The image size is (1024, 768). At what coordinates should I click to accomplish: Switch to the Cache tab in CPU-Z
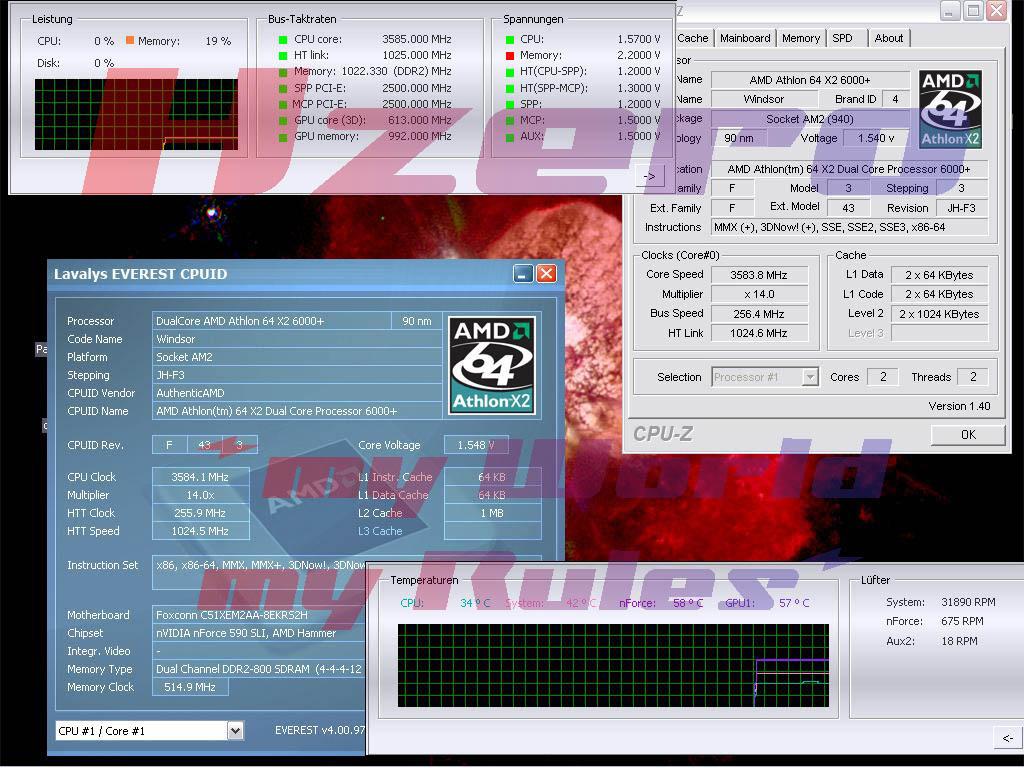(693, 39)
